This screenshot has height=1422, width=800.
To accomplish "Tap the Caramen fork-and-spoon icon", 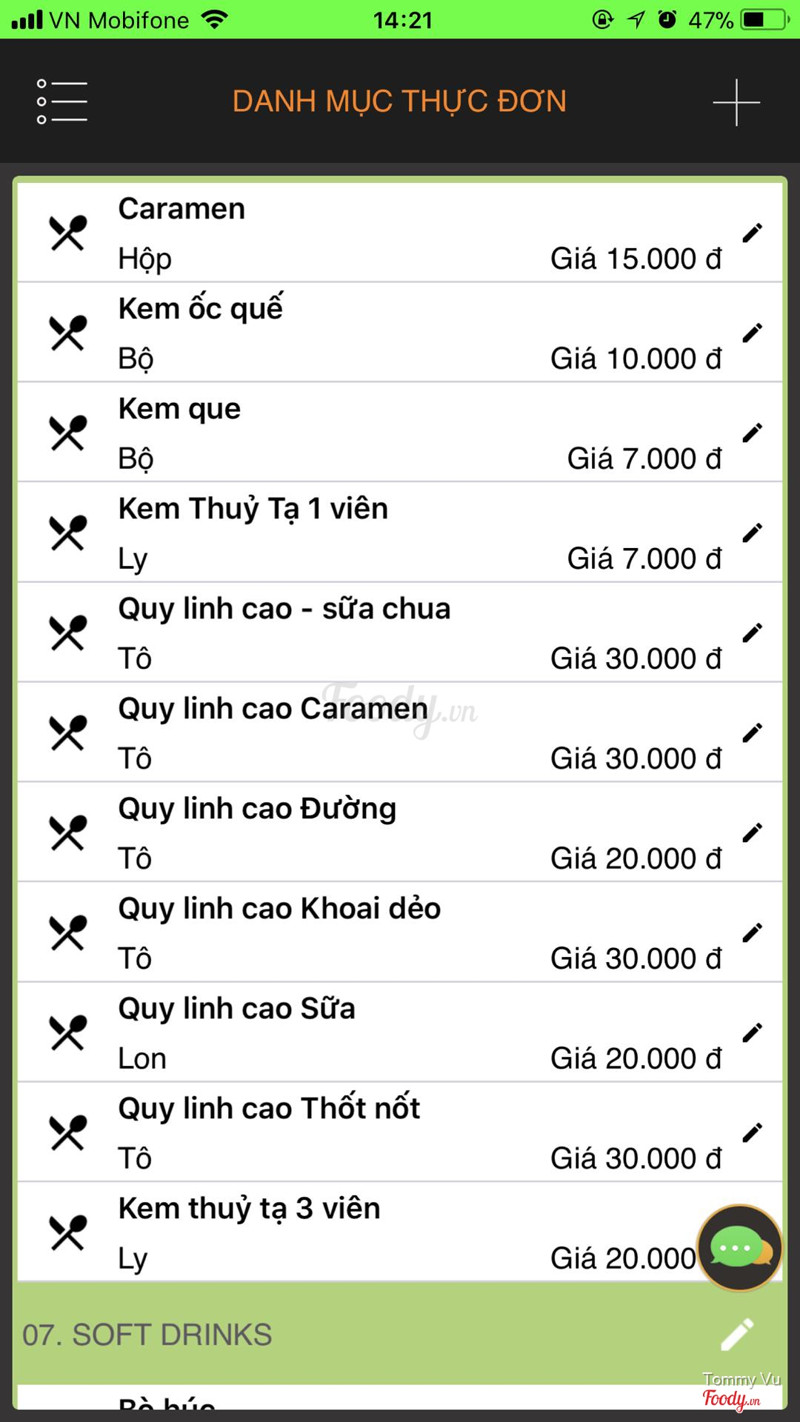I will [67, 233].
